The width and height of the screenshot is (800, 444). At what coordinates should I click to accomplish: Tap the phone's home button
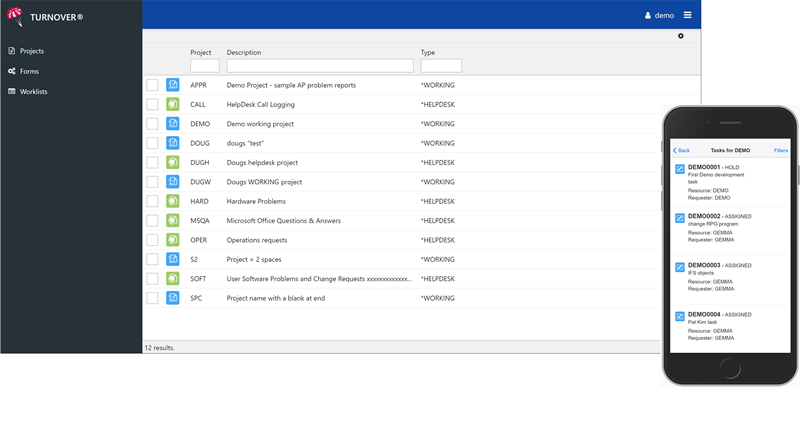point(730,368)
